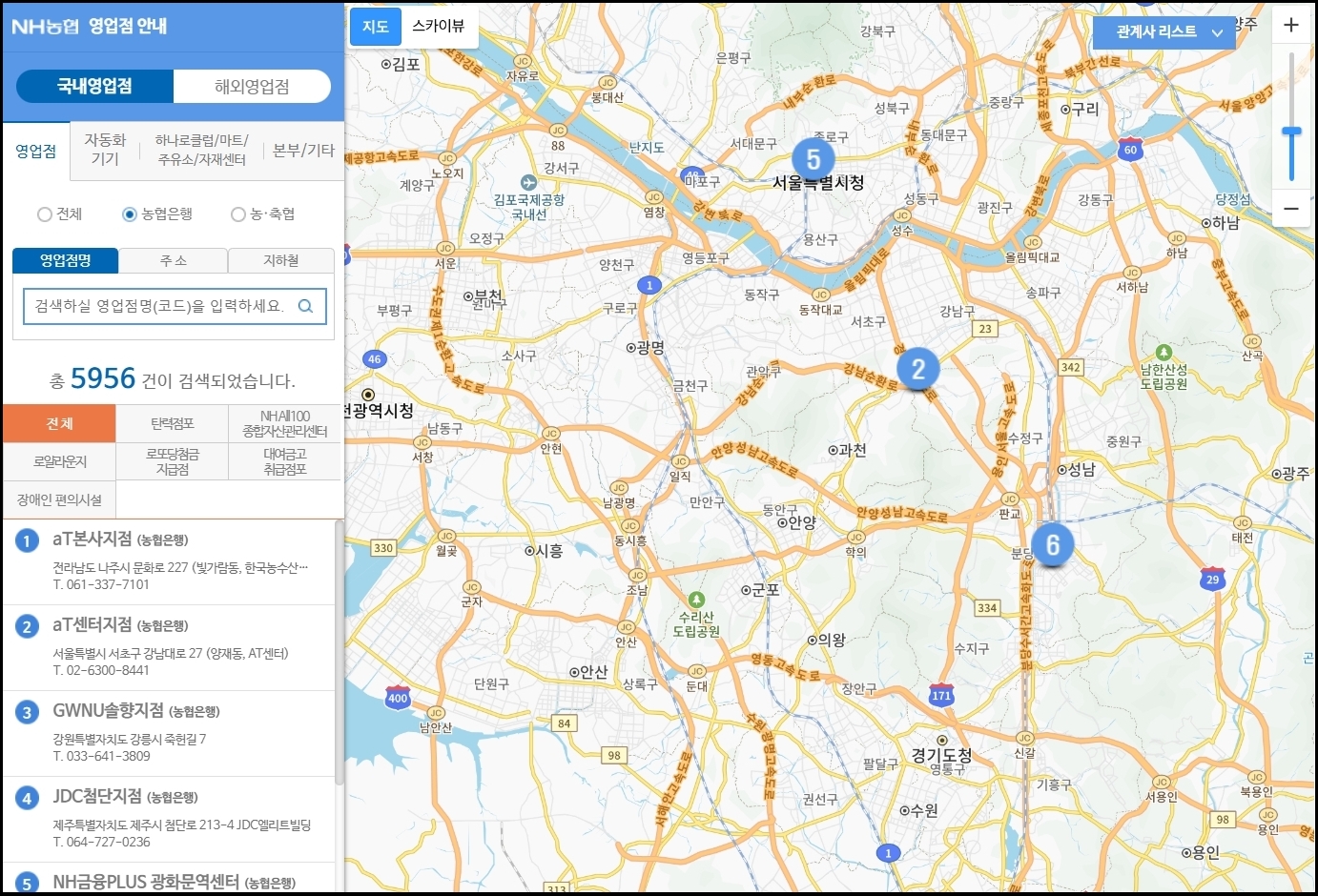Image resolution: width=1318 pixels, height=896 pixels.
Task: Click map marker number 6 near Bundang
Action: click(1053, 544)
